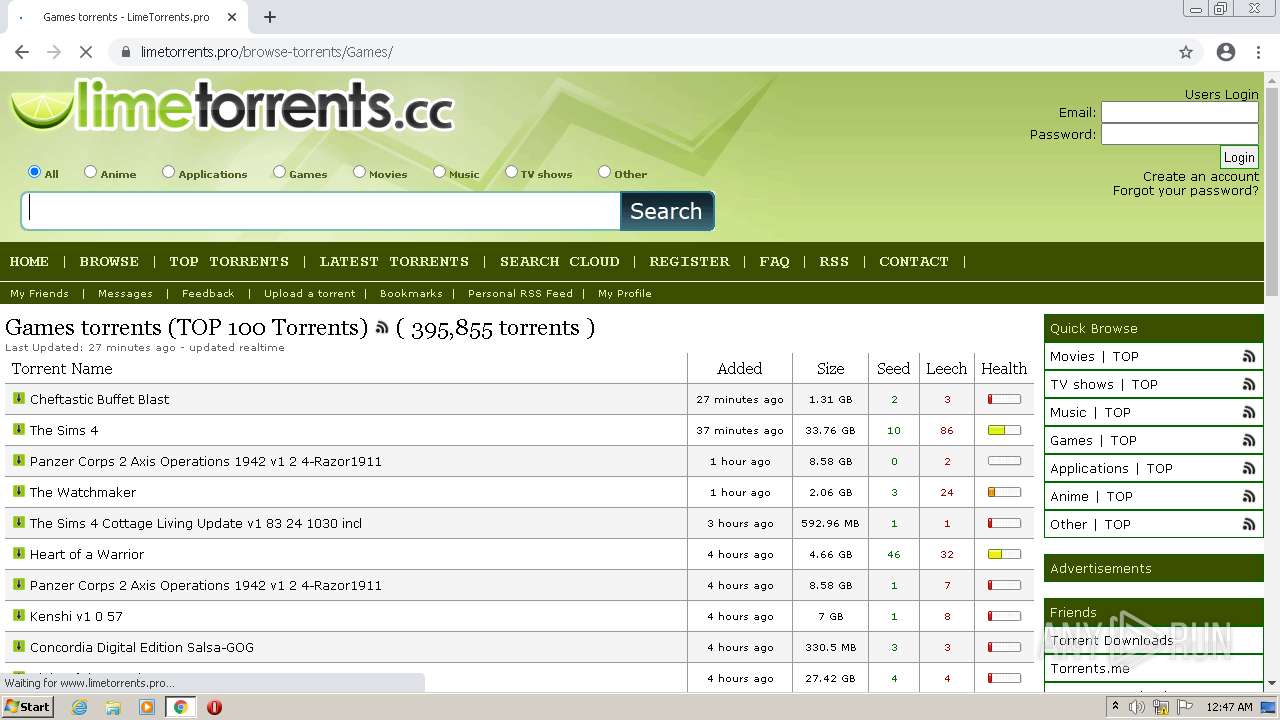The width and height of the screenshot is (1280, 720).
Task: Open a new browser tab
Action: pyautogui.click(x=270, y=17)
